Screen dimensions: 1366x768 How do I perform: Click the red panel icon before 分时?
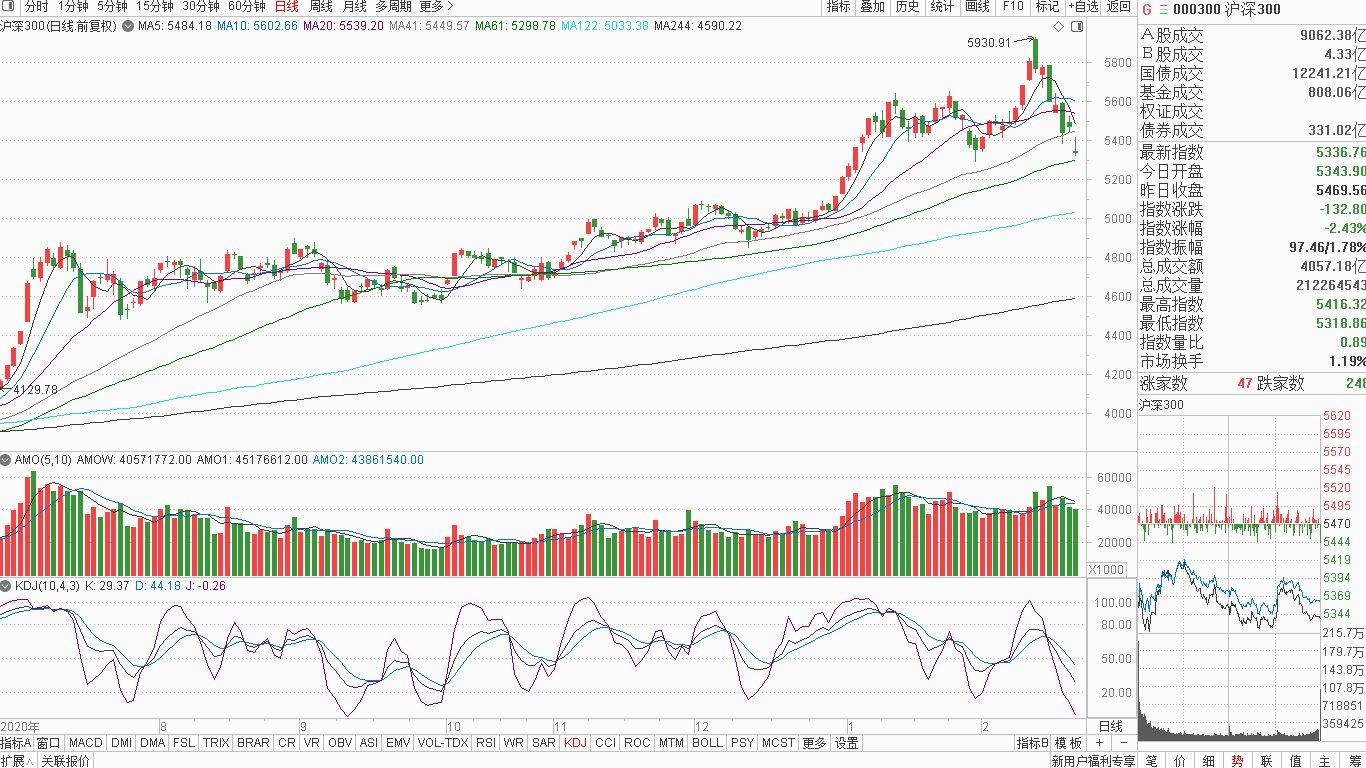click(x=9, y=7)
